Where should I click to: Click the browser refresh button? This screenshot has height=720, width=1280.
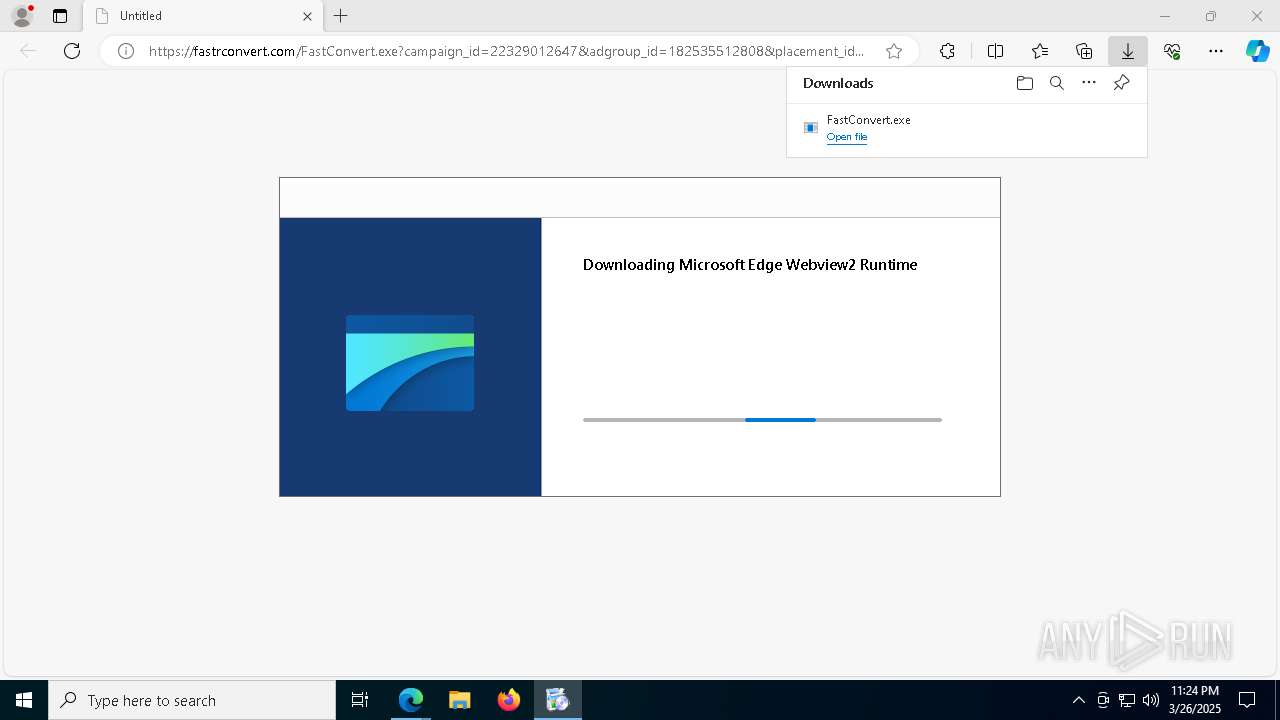(x=72, y=51)
